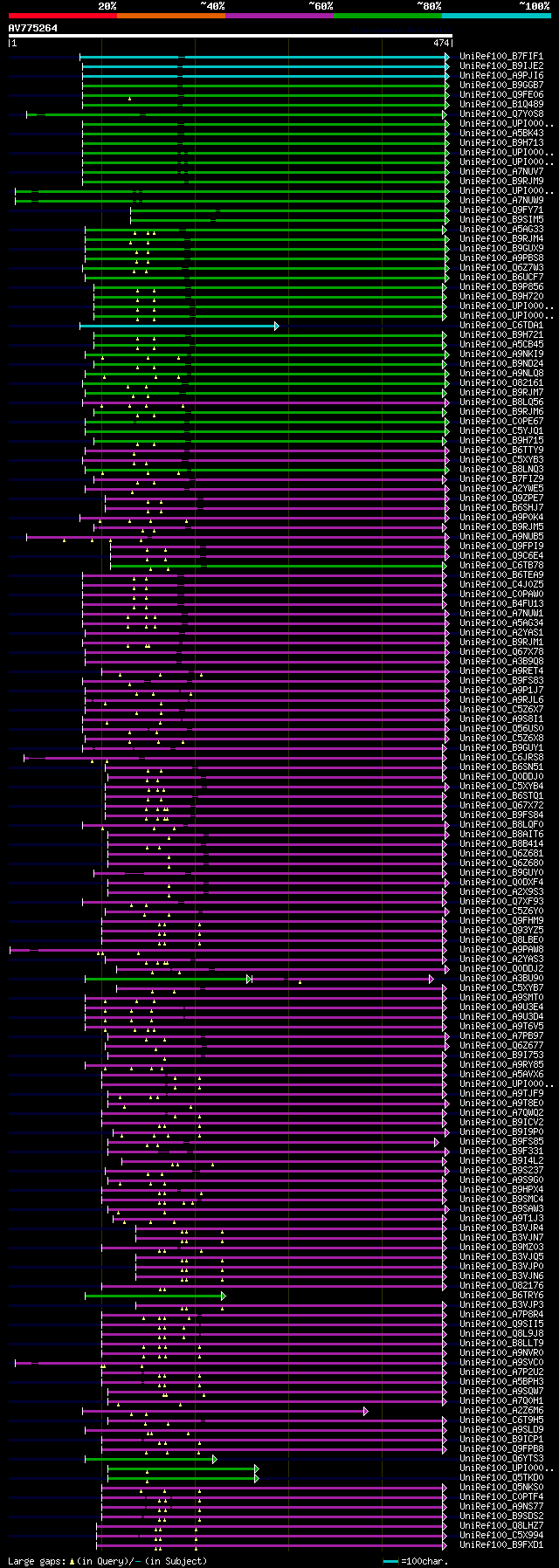The width and height of the screenshot is (559, 1568).
Task: Click the green alignment bar for UniRef100_B9GGB7
Action: click(265, 86)
